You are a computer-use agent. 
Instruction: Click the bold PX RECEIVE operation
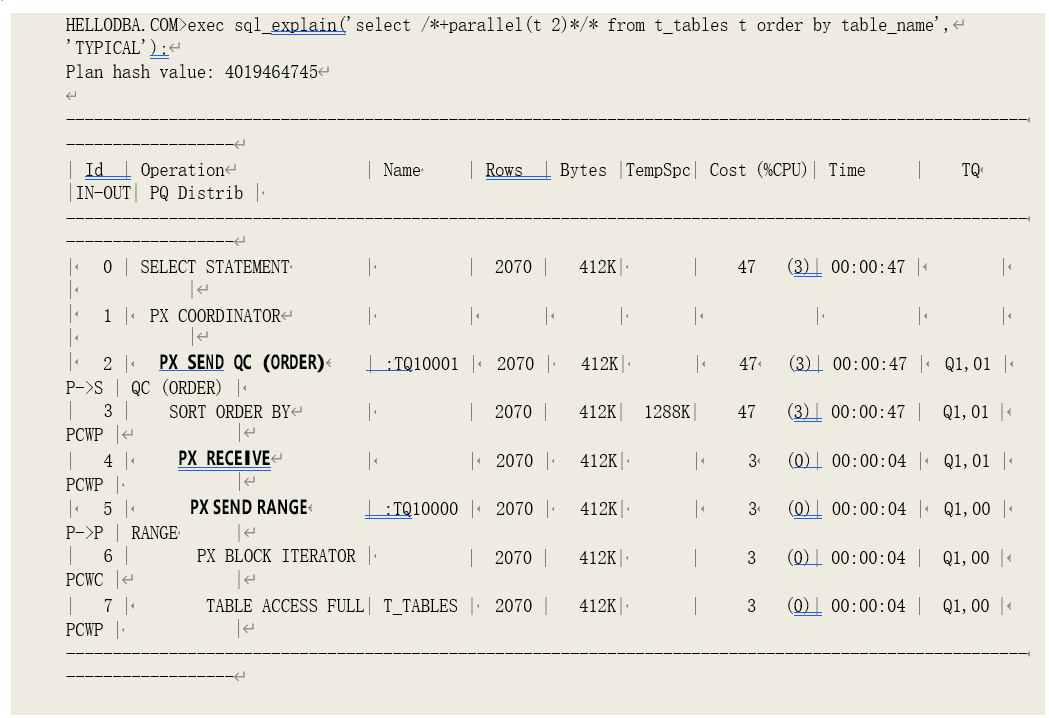[x=224, y=459]
